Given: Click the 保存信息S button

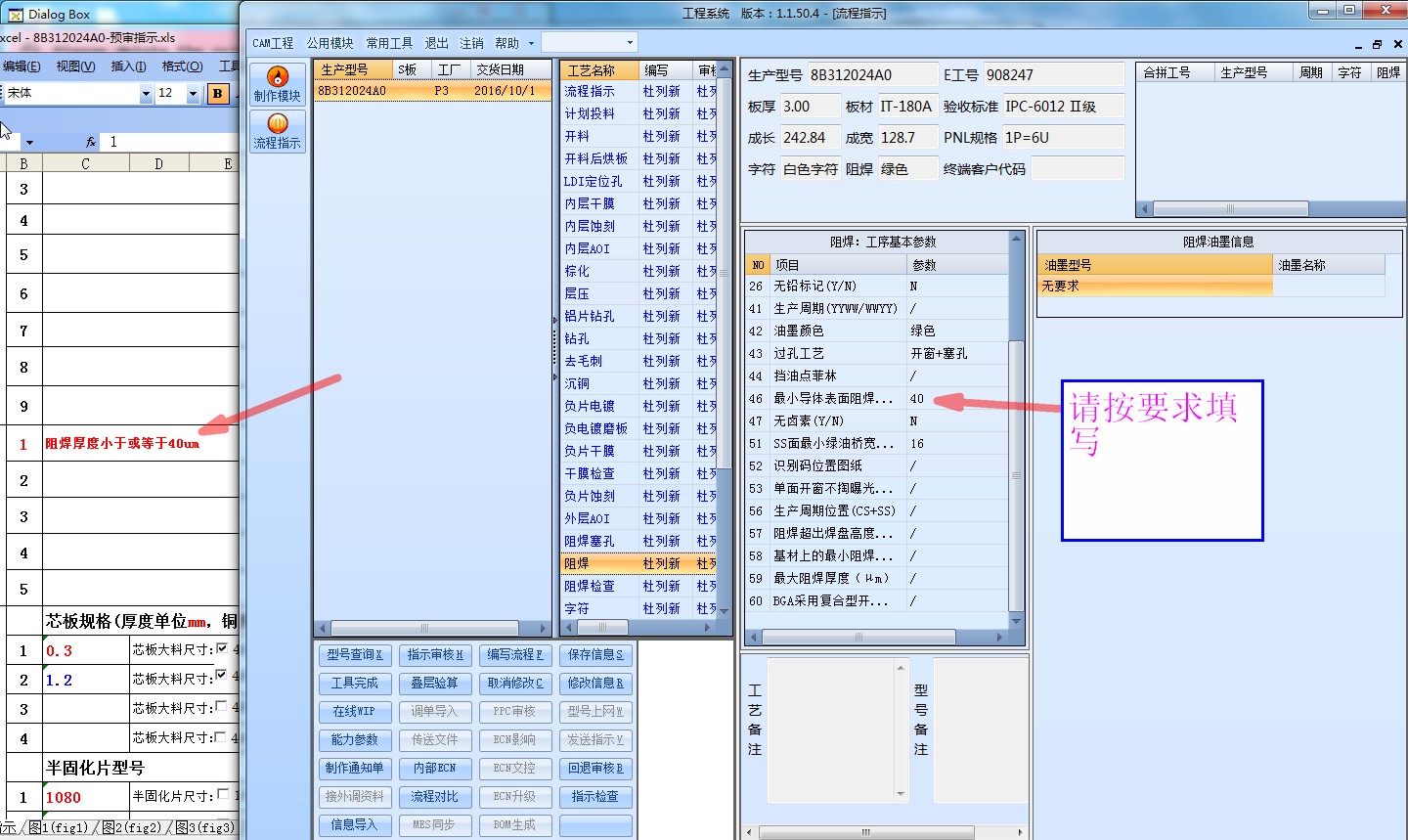Looking at the screenshot, I should click(595, 655).
